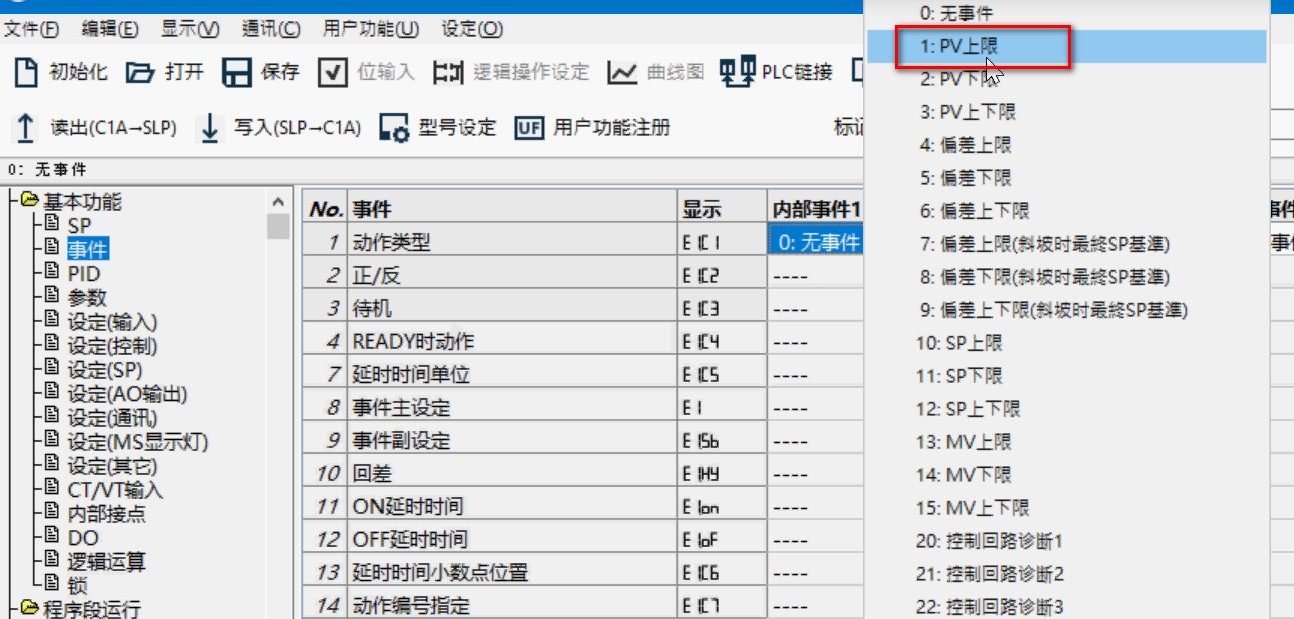Viewport: 1294px width, 619px height.
Task: Click the 打开 (Open) folder icon
Action: [x=140, y=72]
